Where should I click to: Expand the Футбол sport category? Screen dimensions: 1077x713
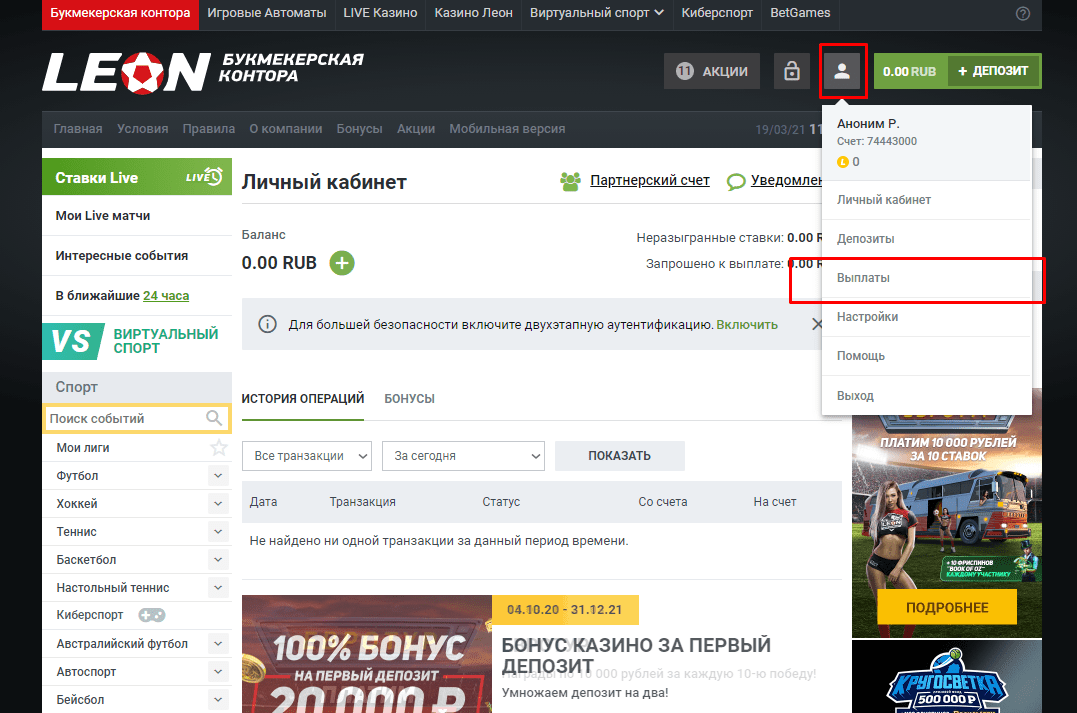pyautogui.click(x=218, y=476)
